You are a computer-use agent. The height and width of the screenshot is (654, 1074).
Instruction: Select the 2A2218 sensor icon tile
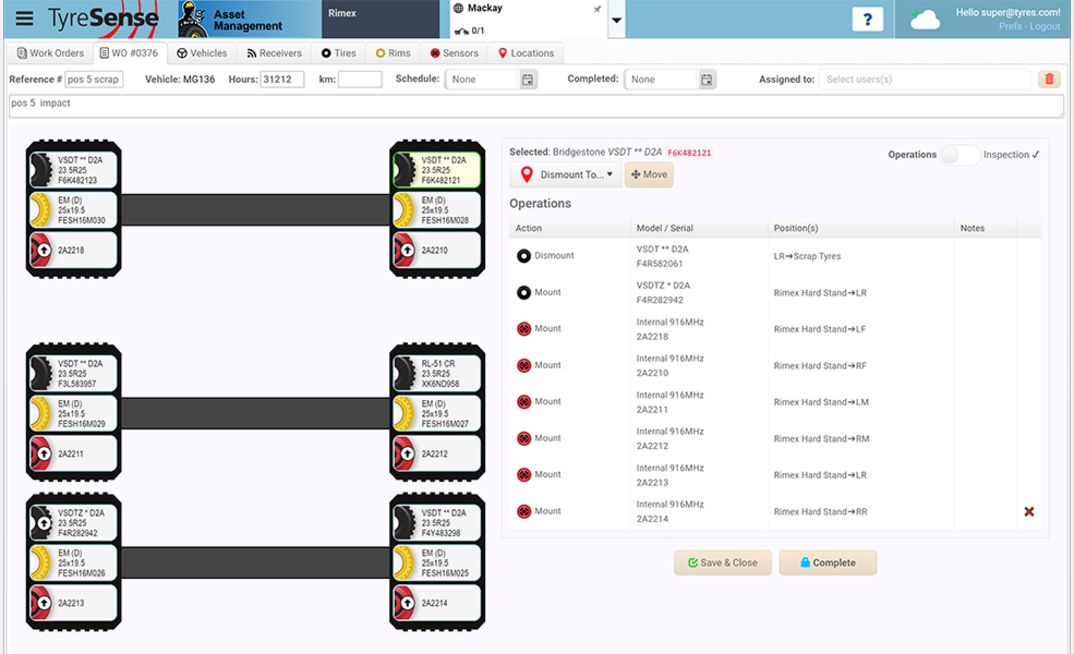point(73,249)
